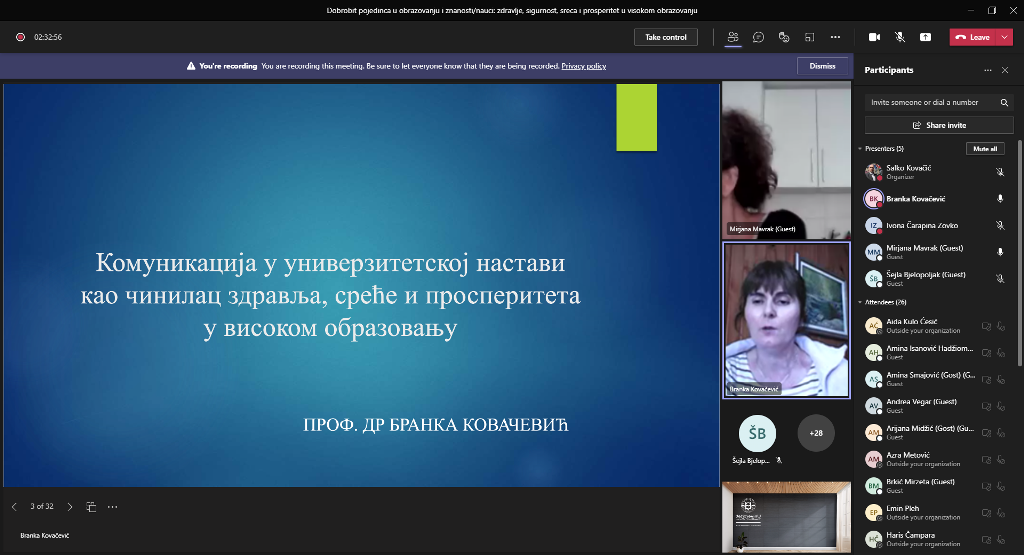Open more options in Participants header
Screen dimensions: 1024x555
tap(988, 70)
